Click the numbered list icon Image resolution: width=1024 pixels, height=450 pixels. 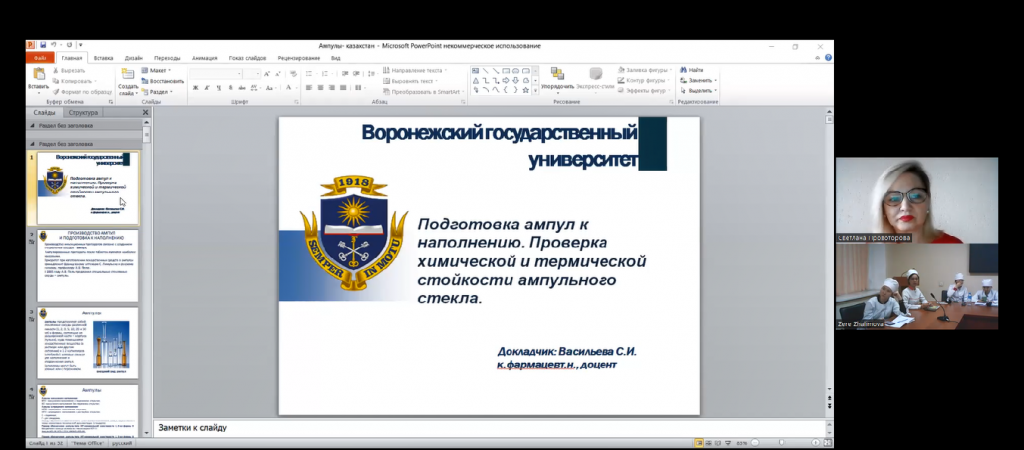pyautogui.click(x=326, y=74)
